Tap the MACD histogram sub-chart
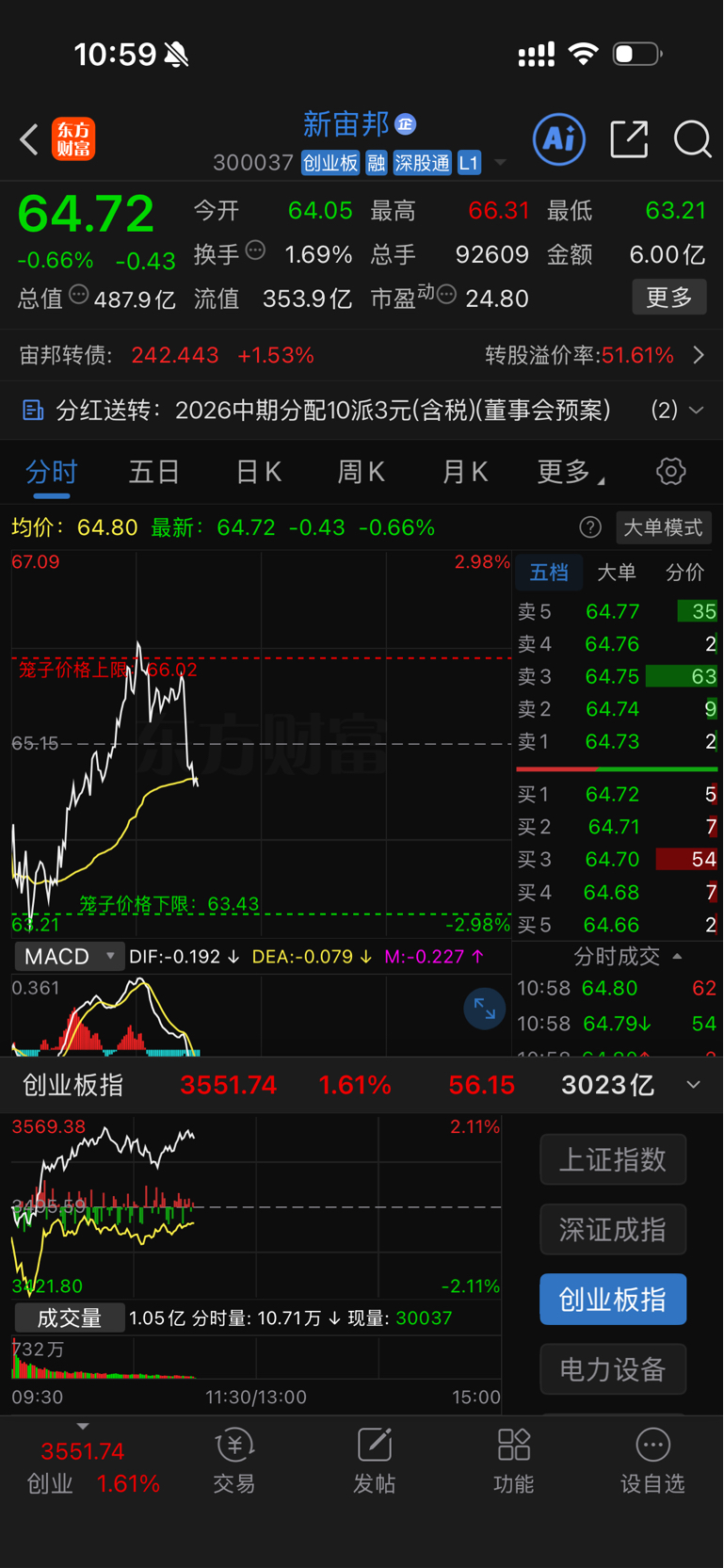The width and height of the screenshot is (724, 1568). click(x=261, y=1015)
